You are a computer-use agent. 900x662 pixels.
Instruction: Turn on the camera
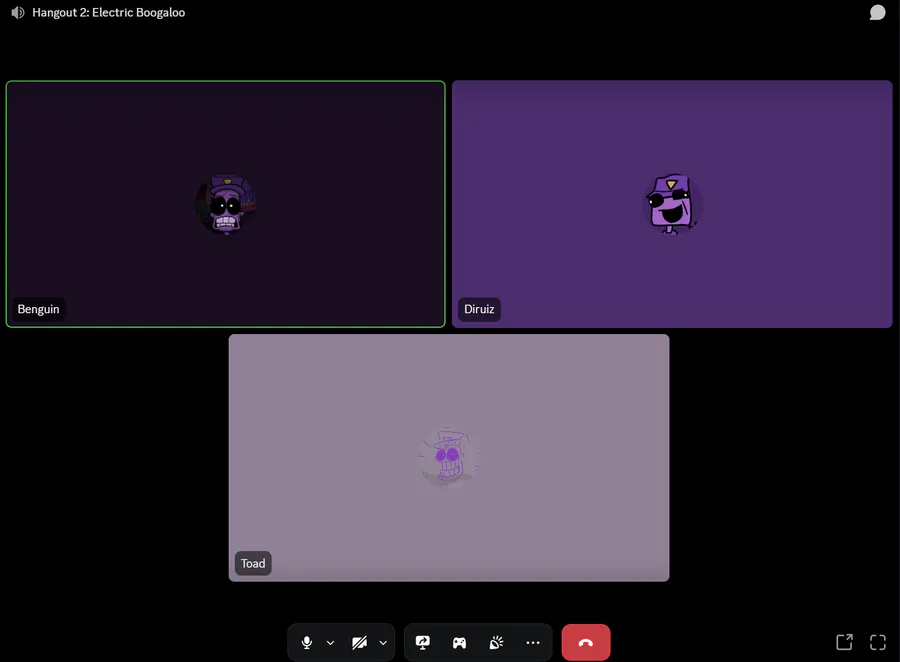[359, 642]
